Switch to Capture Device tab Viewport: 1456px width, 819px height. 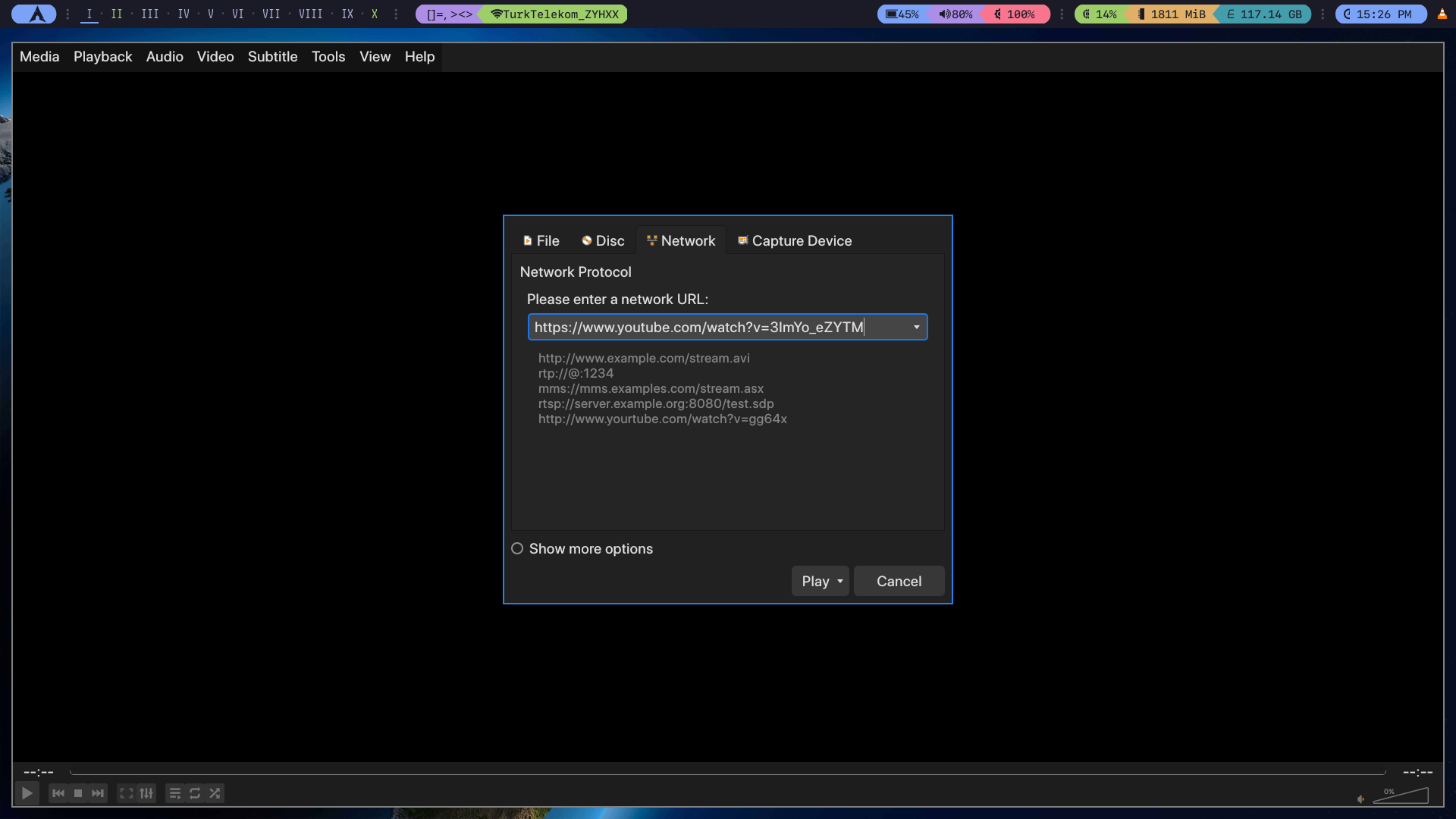click(794, 240)
